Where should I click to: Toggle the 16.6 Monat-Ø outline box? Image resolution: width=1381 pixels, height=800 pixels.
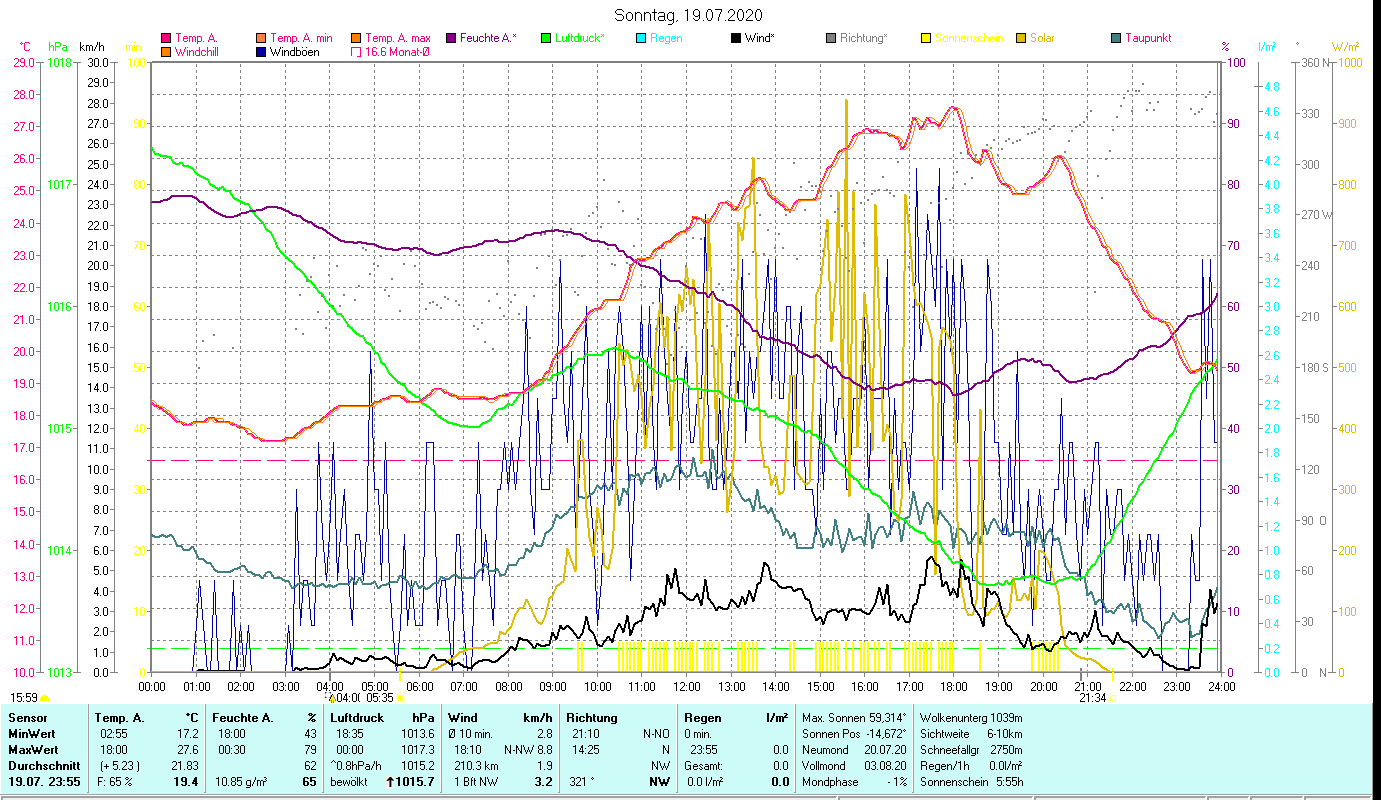356,52
